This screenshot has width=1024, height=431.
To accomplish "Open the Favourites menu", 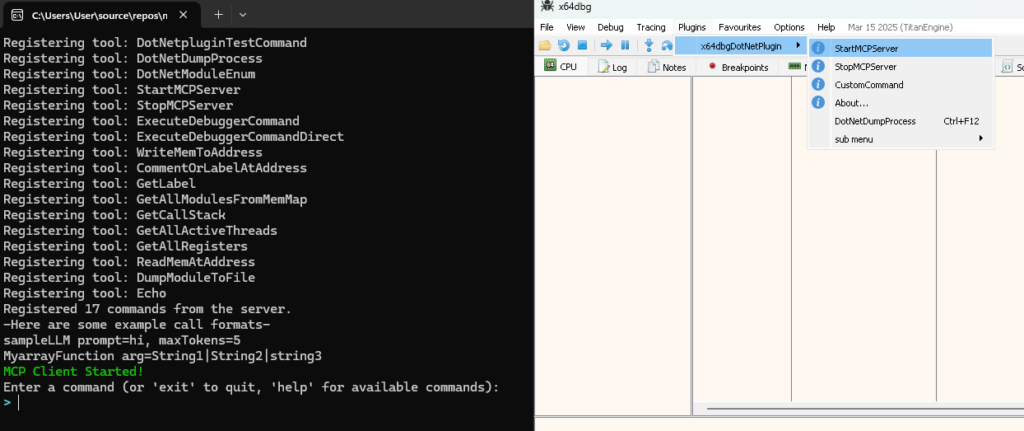I will coord(739,27).
